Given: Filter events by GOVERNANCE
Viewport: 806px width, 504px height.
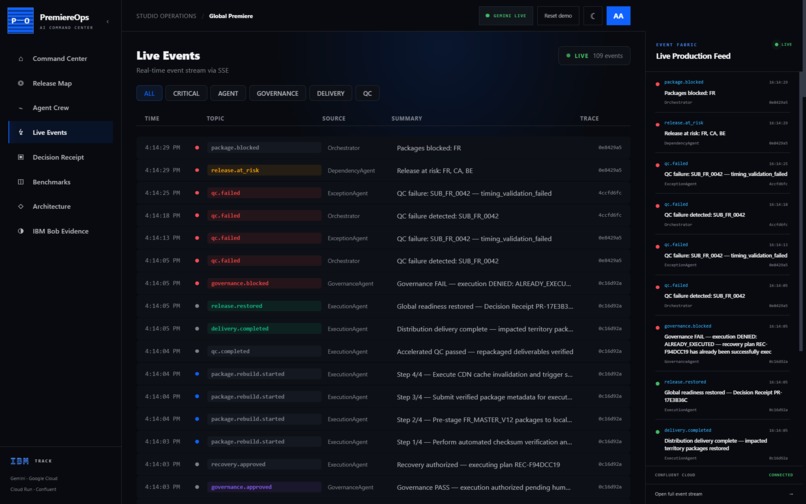Looking at the screenshot, I should [278, 93].
